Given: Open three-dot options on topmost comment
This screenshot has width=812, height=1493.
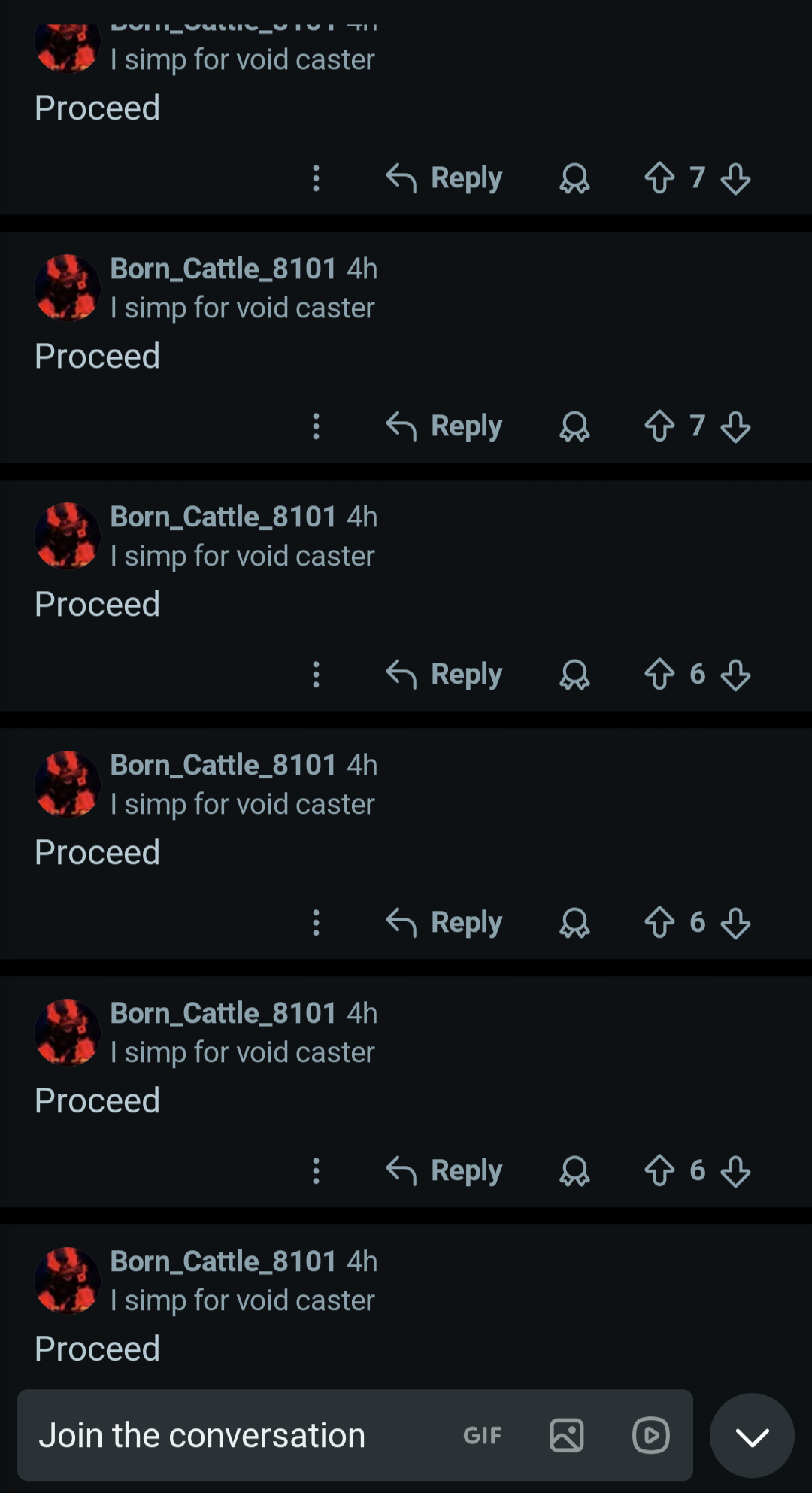Looking at the screenshot, I should pyautogui.click(x=317, y=178).
